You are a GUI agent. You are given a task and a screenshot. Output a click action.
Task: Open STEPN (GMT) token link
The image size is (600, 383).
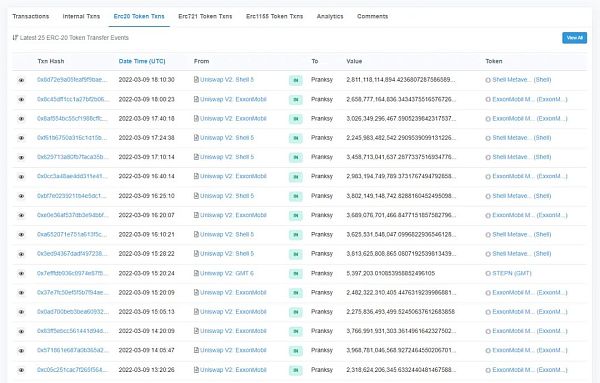(x=512, y=274)
